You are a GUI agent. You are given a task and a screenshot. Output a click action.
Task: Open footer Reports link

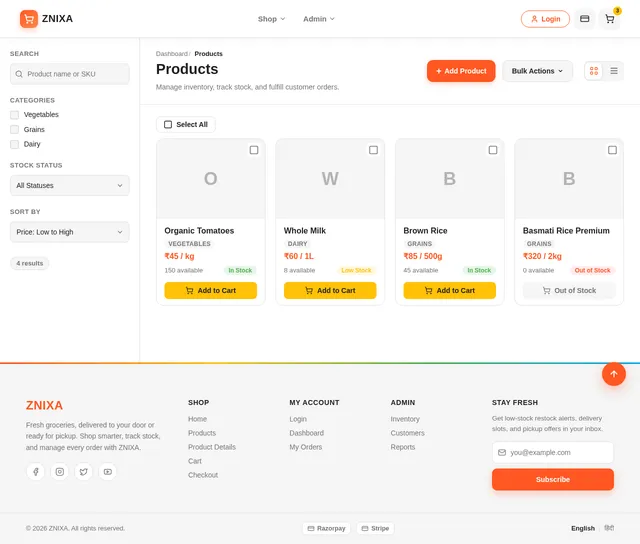point(403,447)
